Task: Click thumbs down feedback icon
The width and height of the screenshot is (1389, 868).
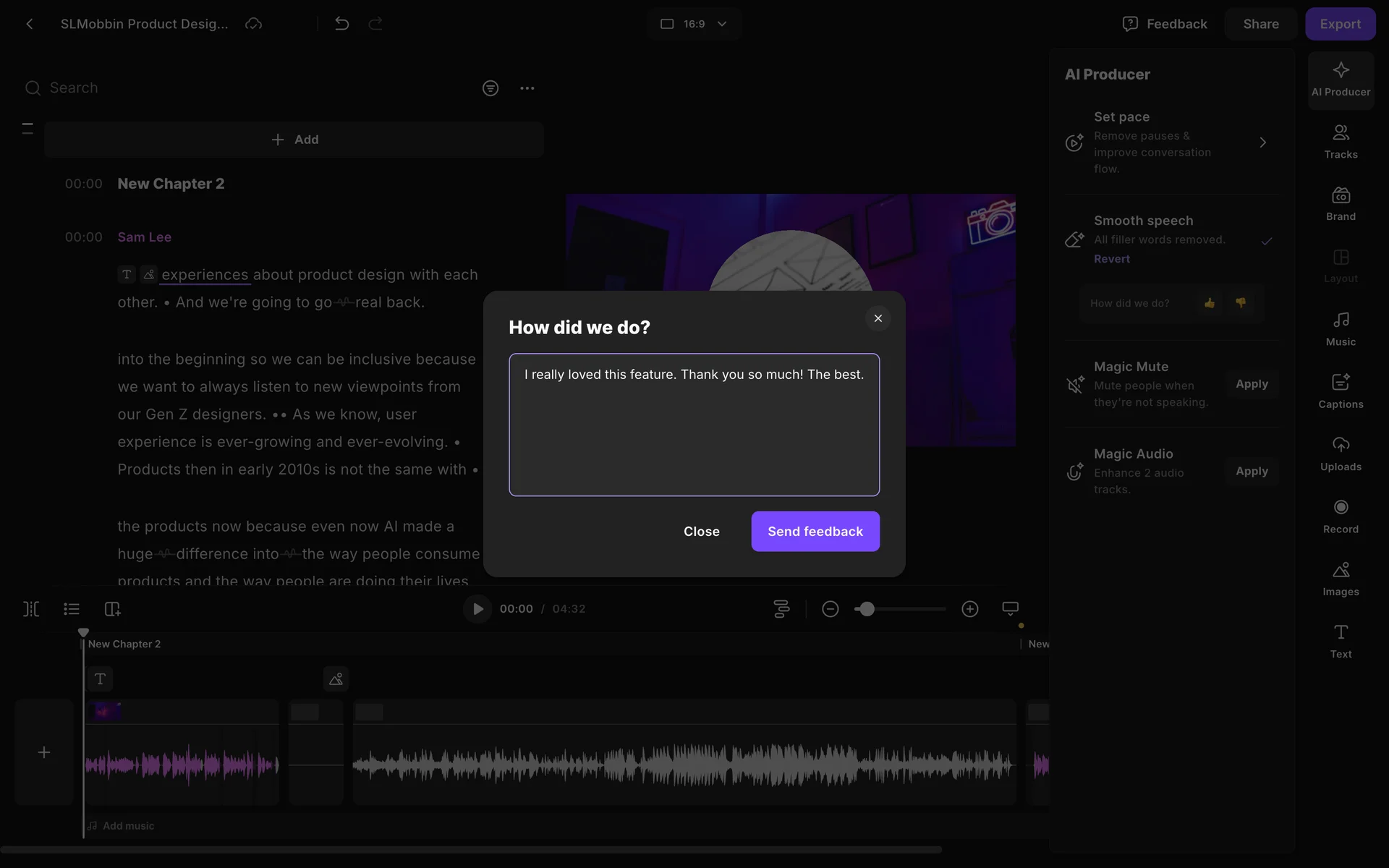Action: [1241, 303]
